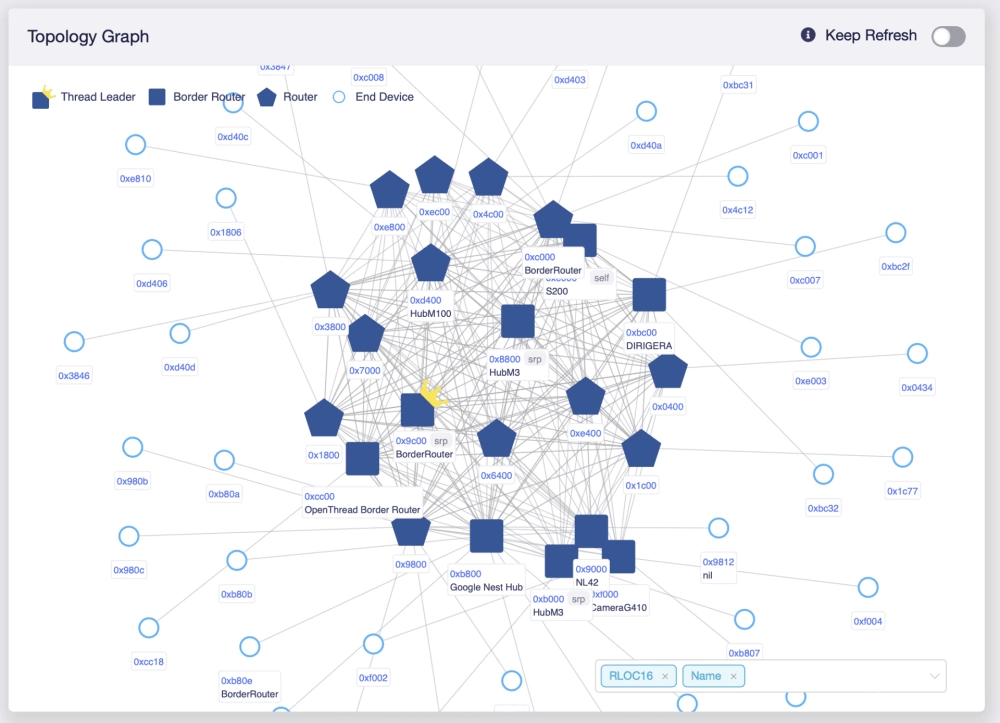Click the Thread Leader legend icon
1000x723 pixels.
click(43, 98)
